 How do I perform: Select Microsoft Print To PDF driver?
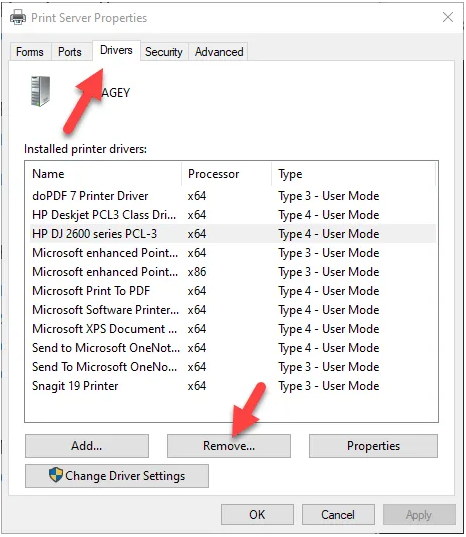pos(233,291)
